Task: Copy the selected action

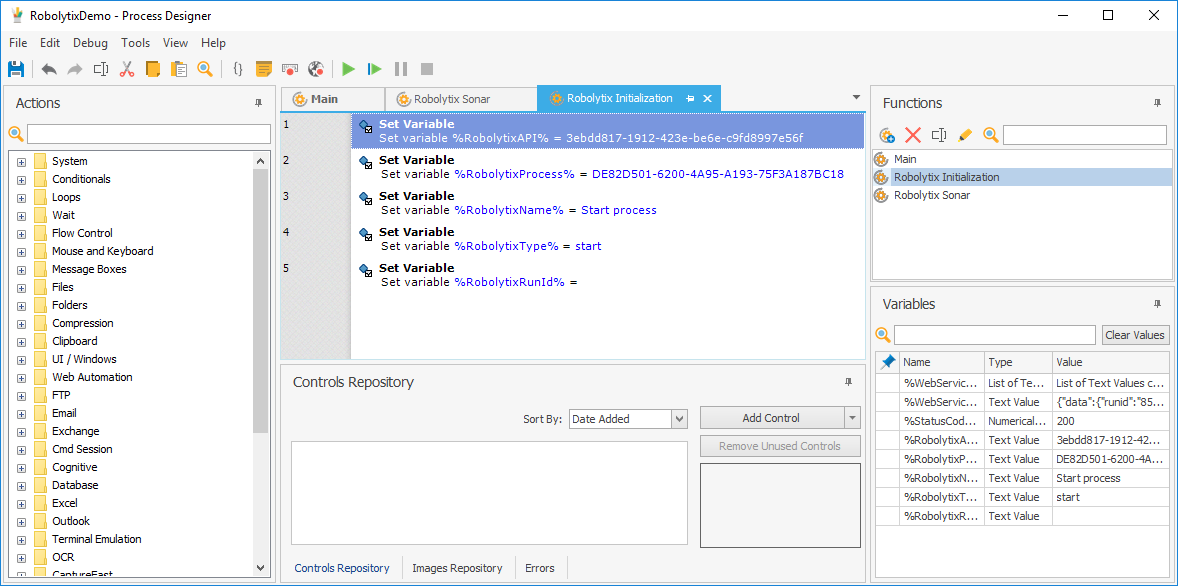Action: (x=153, y=69)
